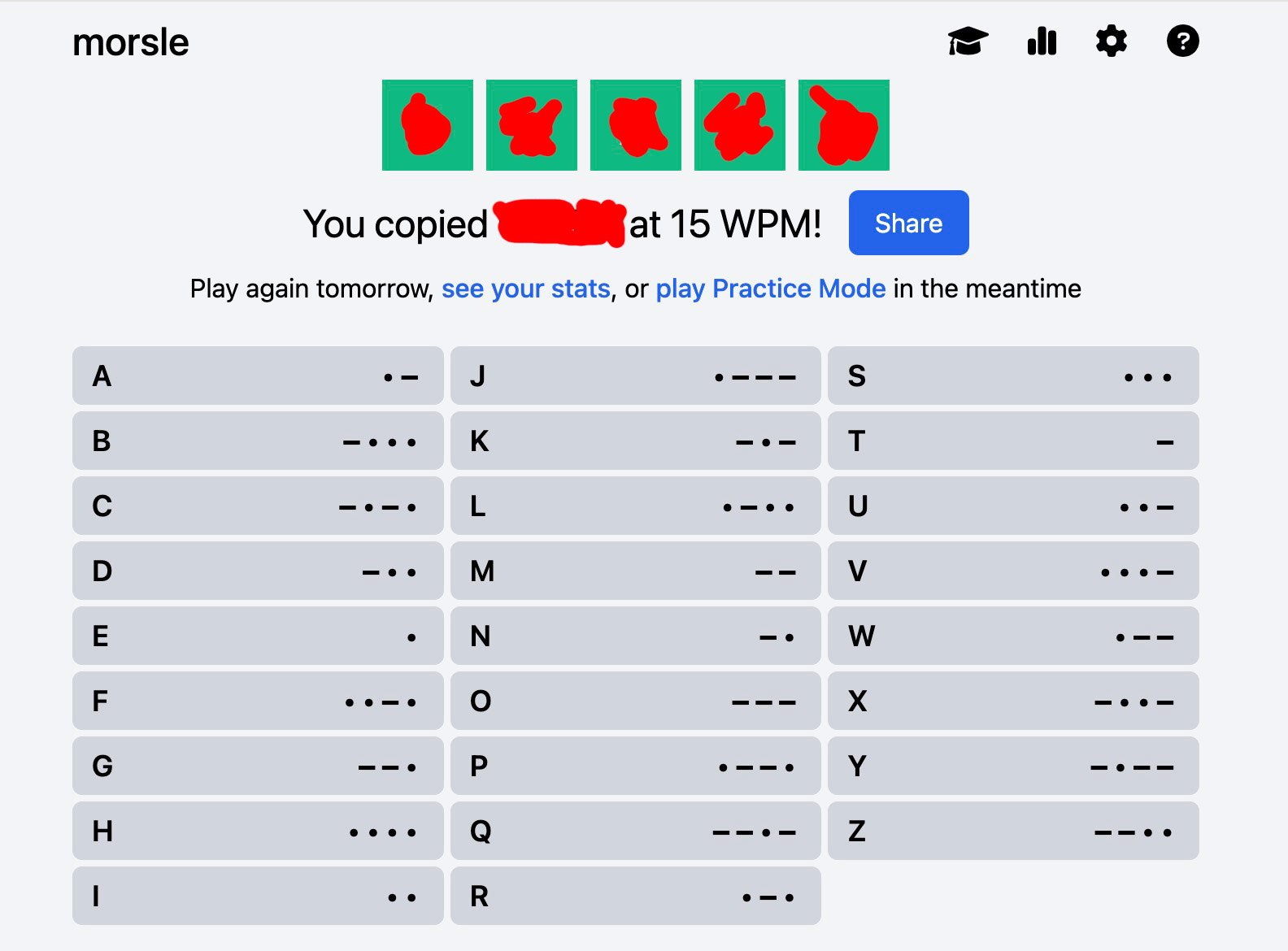Open the question mark help icon

[x=1182, y=41]
